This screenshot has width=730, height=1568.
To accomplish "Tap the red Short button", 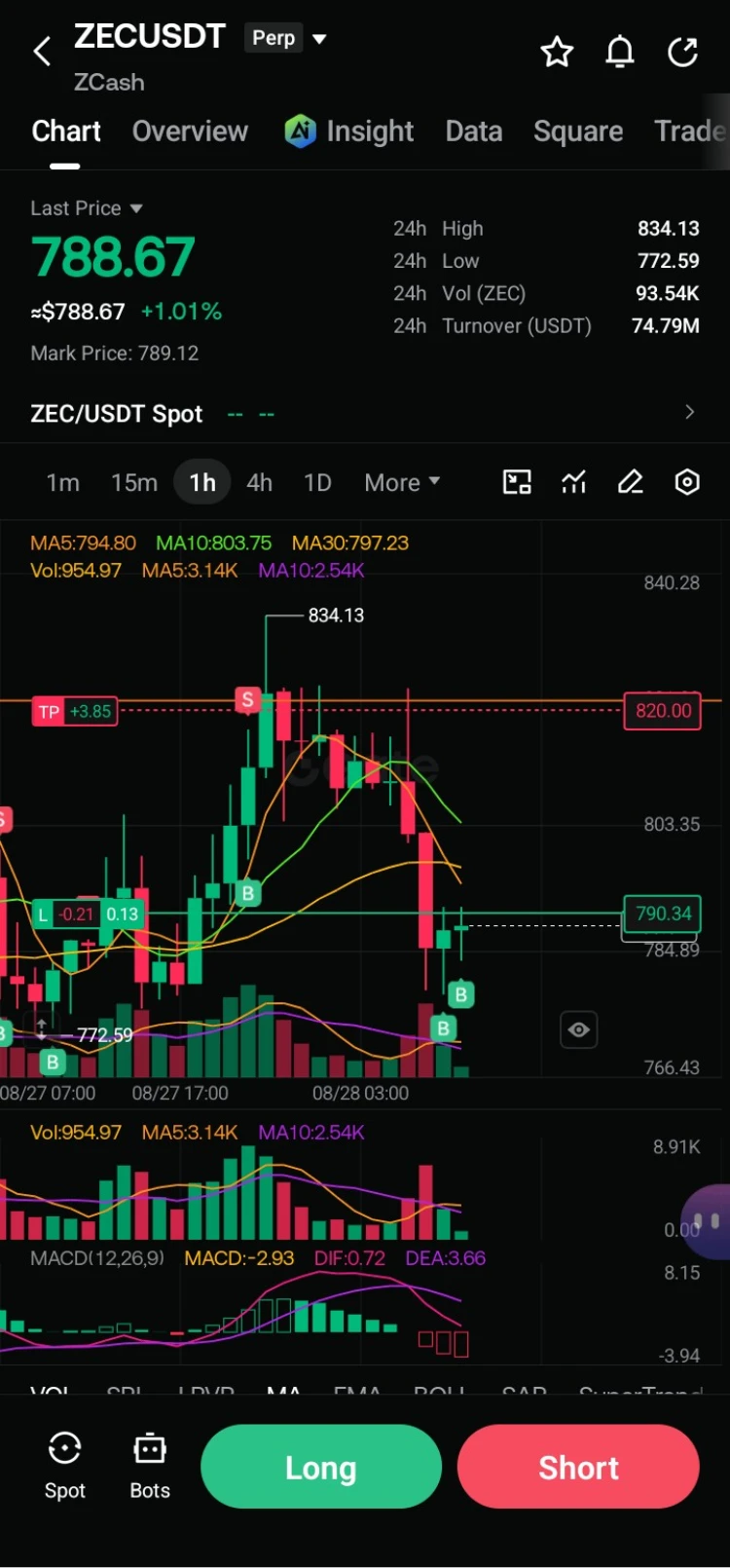I will 578,1467.
